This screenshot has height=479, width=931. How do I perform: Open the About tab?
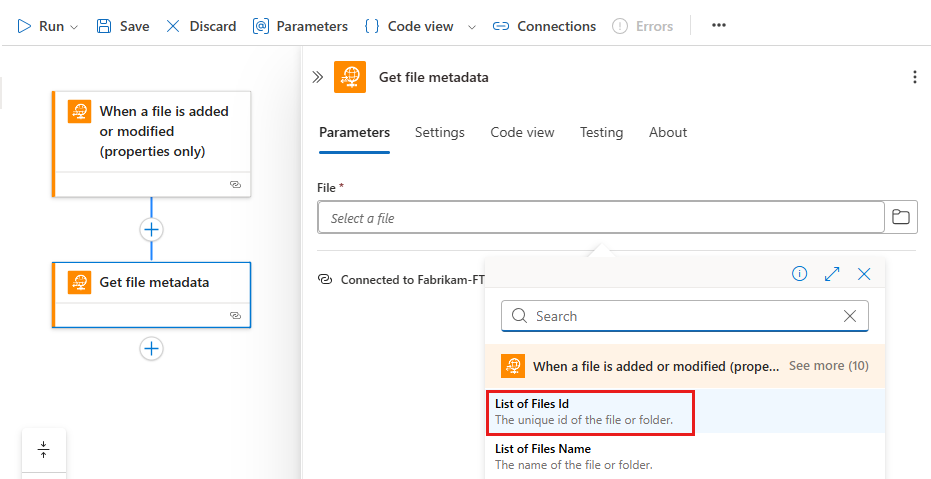(668, 132)
